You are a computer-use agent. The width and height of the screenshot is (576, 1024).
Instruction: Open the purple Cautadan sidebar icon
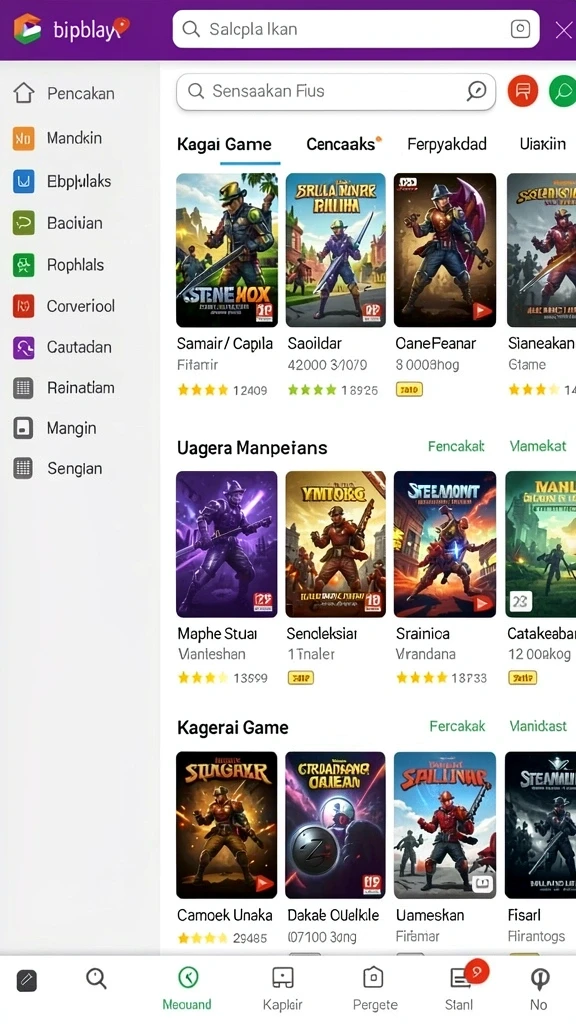(24, 347)
